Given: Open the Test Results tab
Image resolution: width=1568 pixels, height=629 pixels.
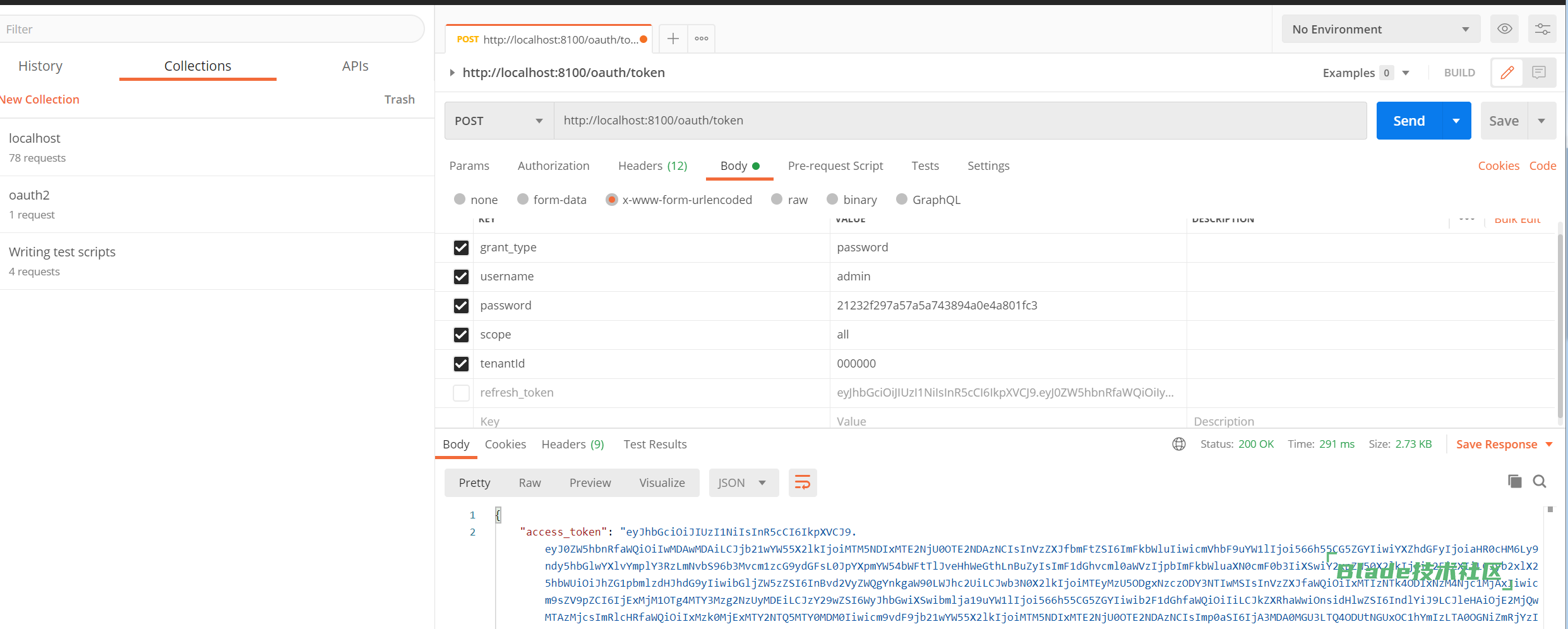Looking at the screenshot, I should tap(655, 444).
